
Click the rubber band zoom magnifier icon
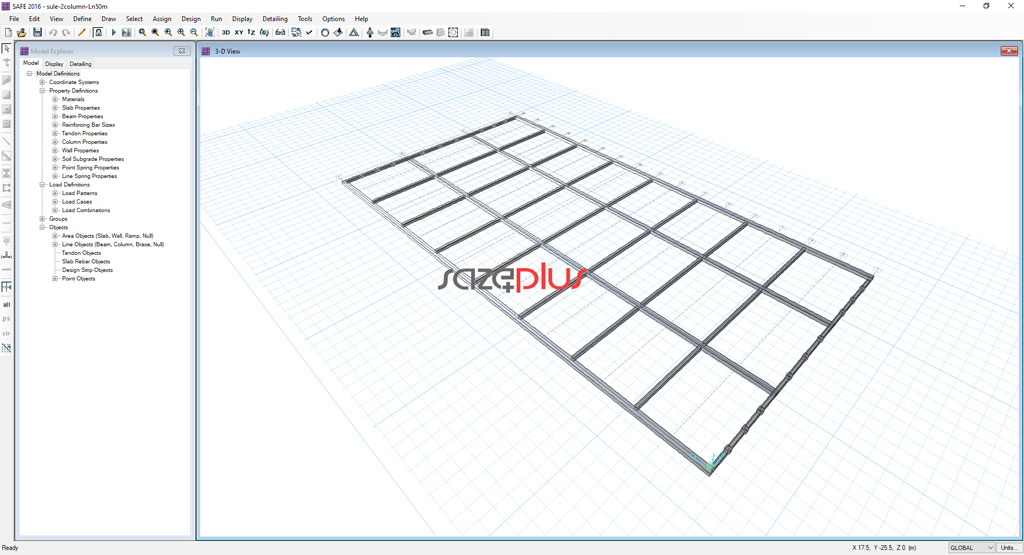click(142, 32)
